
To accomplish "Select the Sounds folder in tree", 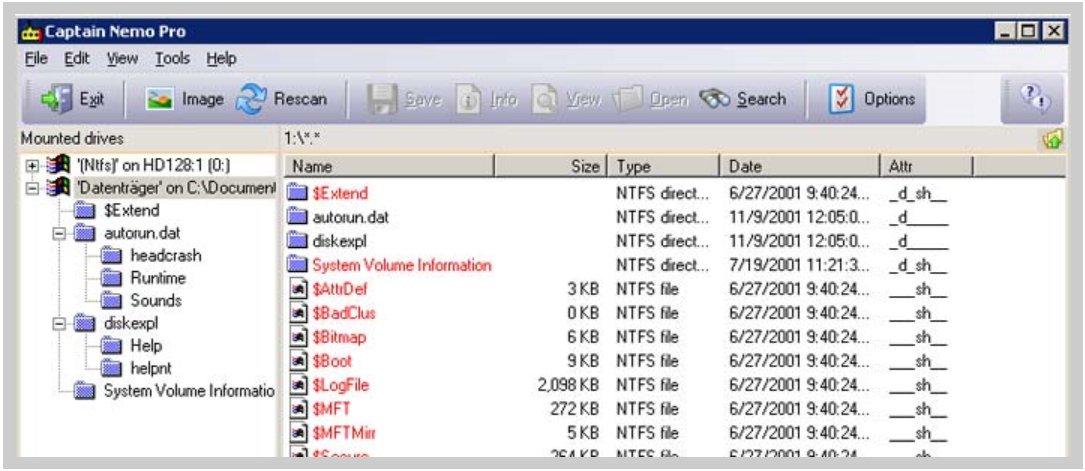I will 156,301.
